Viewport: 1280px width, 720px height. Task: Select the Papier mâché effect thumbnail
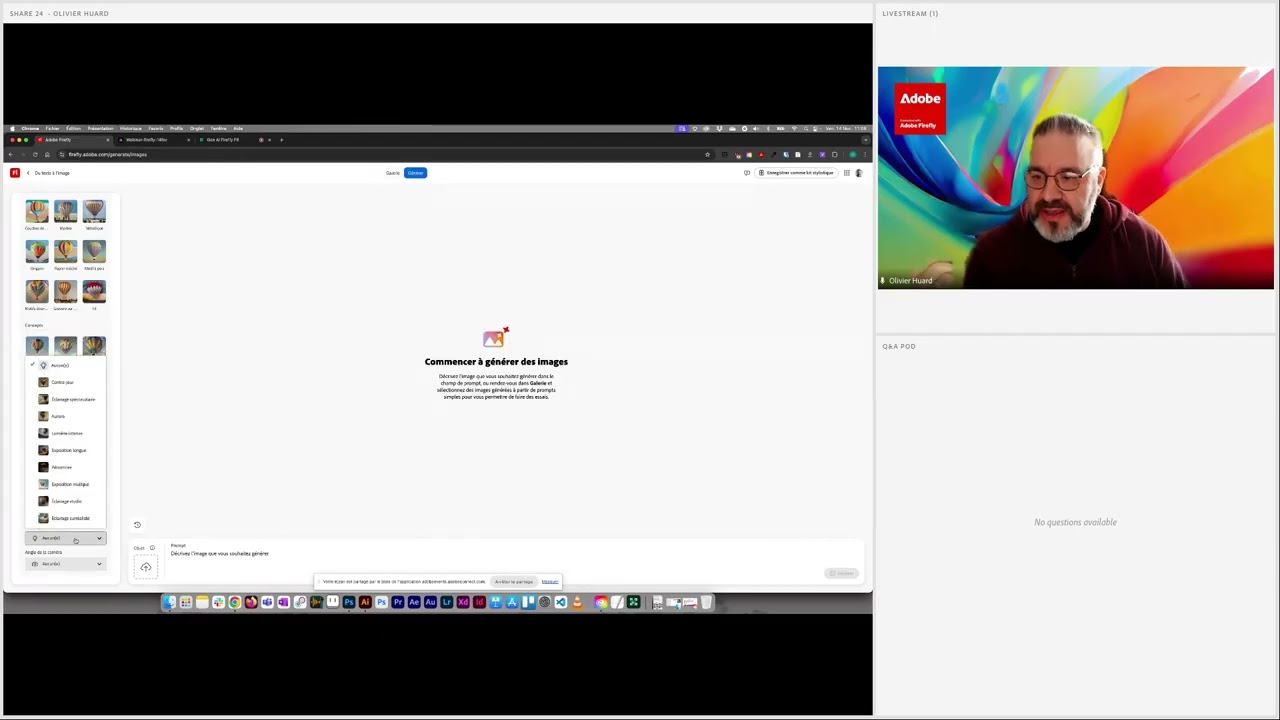pyautogui.click(x=65, y=251)
